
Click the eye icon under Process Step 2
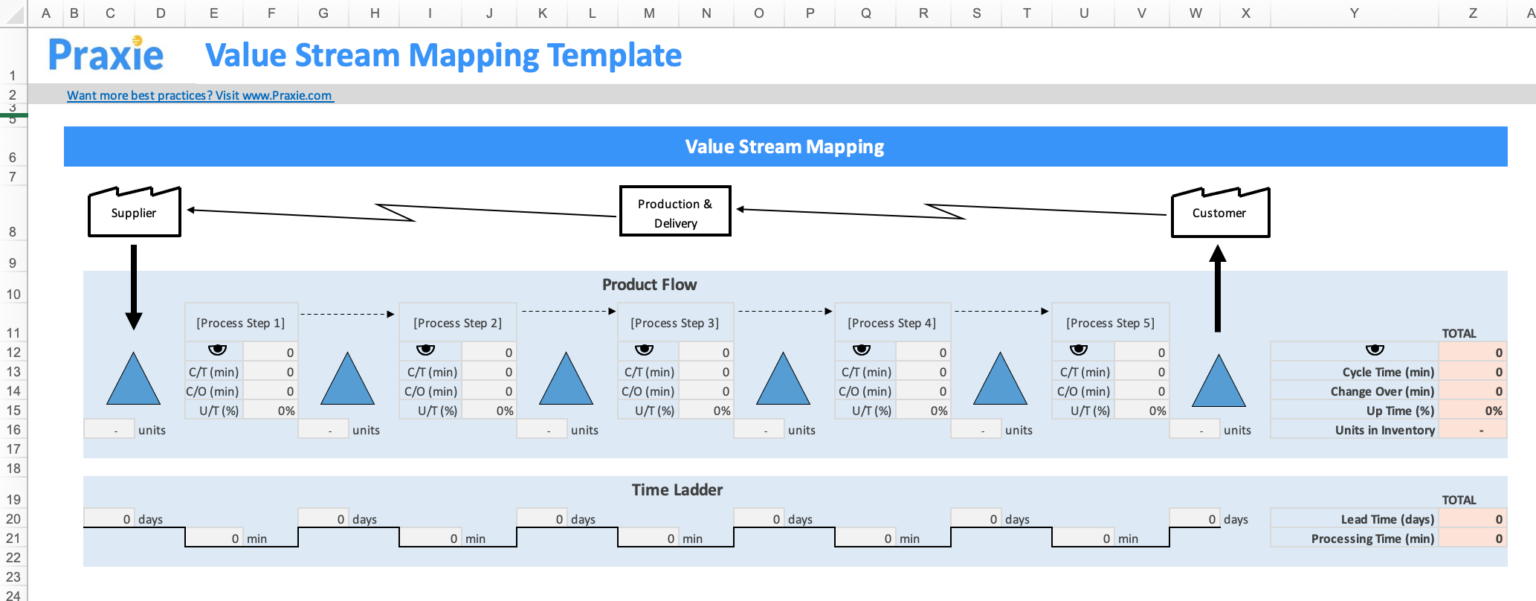click(x=426, y=350)
